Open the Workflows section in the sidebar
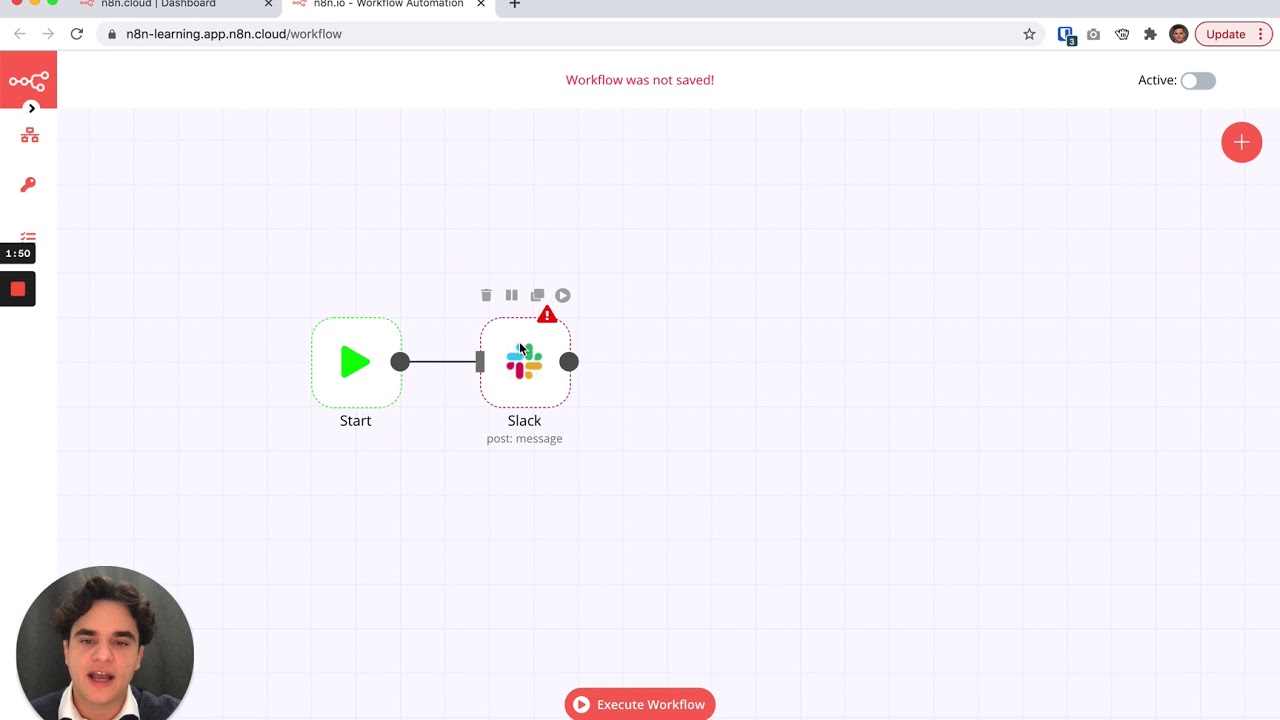 30,135
